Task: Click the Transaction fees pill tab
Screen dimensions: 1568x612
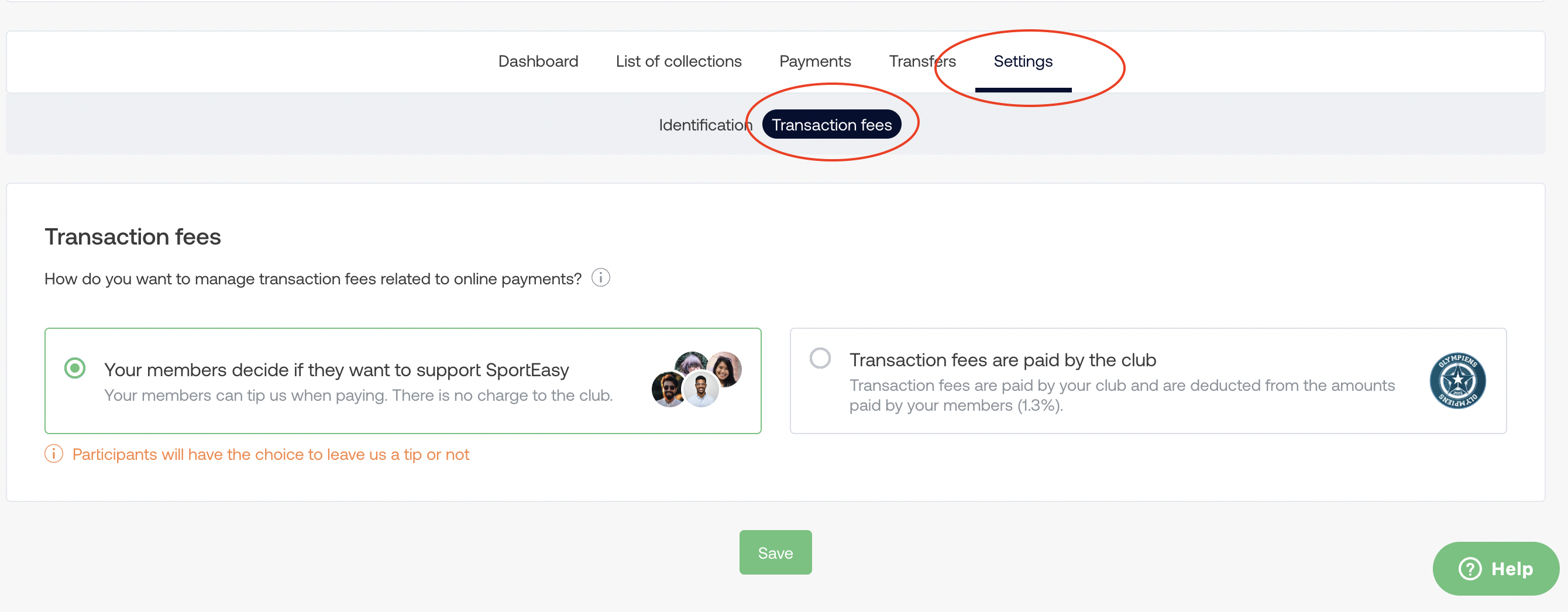Action: [x=831, y=125]
